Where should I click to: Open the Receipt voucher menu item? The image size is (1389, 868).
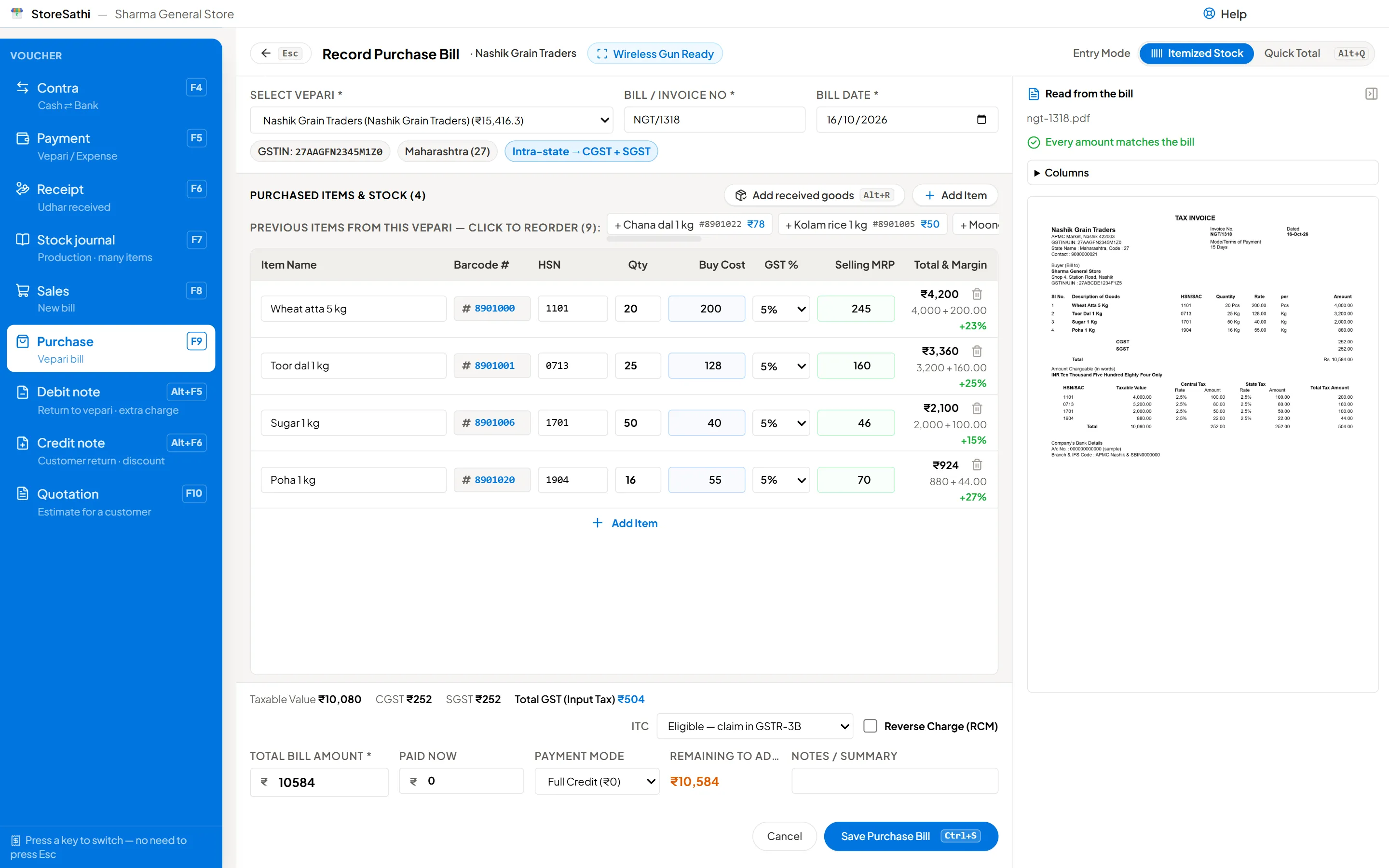[111, 197]
